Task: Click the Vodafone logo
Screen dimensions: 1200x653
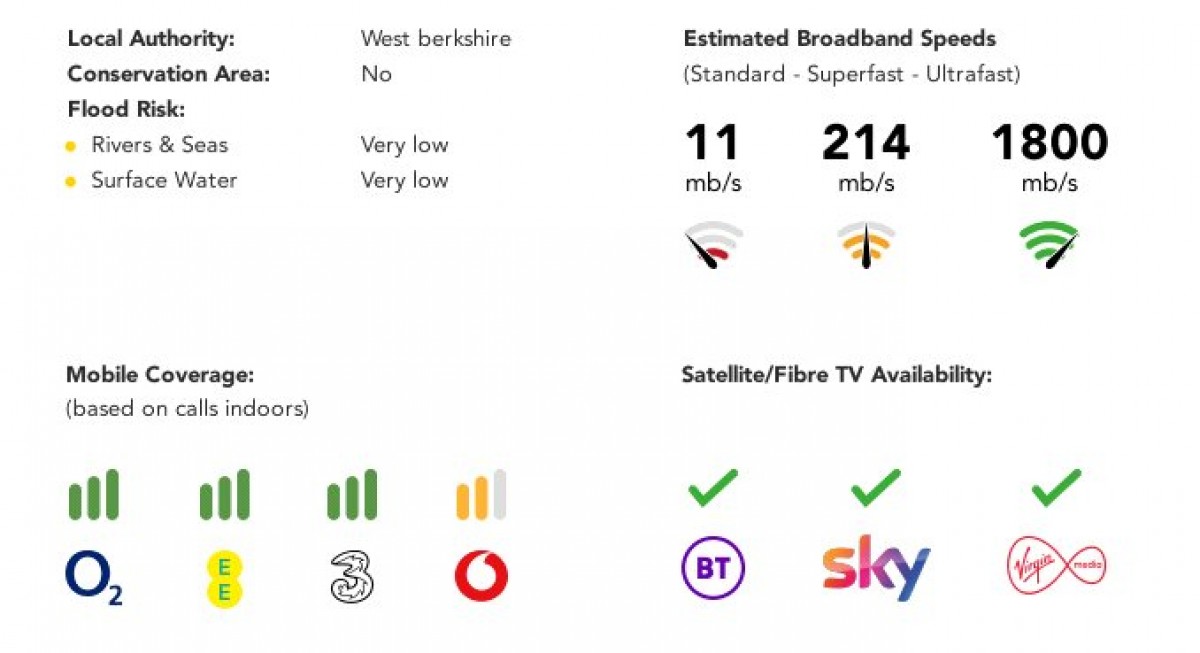Action: coord(481,577)
